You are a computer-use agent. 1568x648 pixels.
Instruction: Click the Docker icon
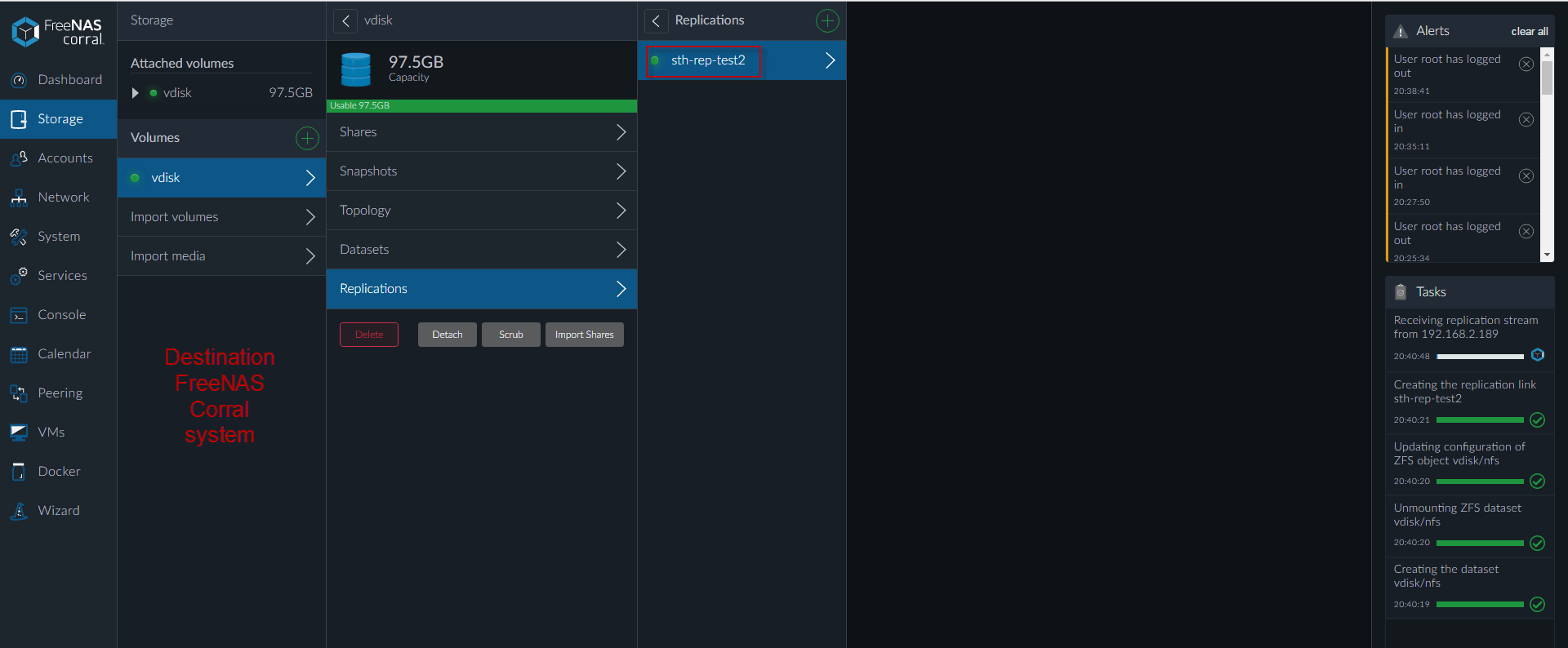(19, 472)
